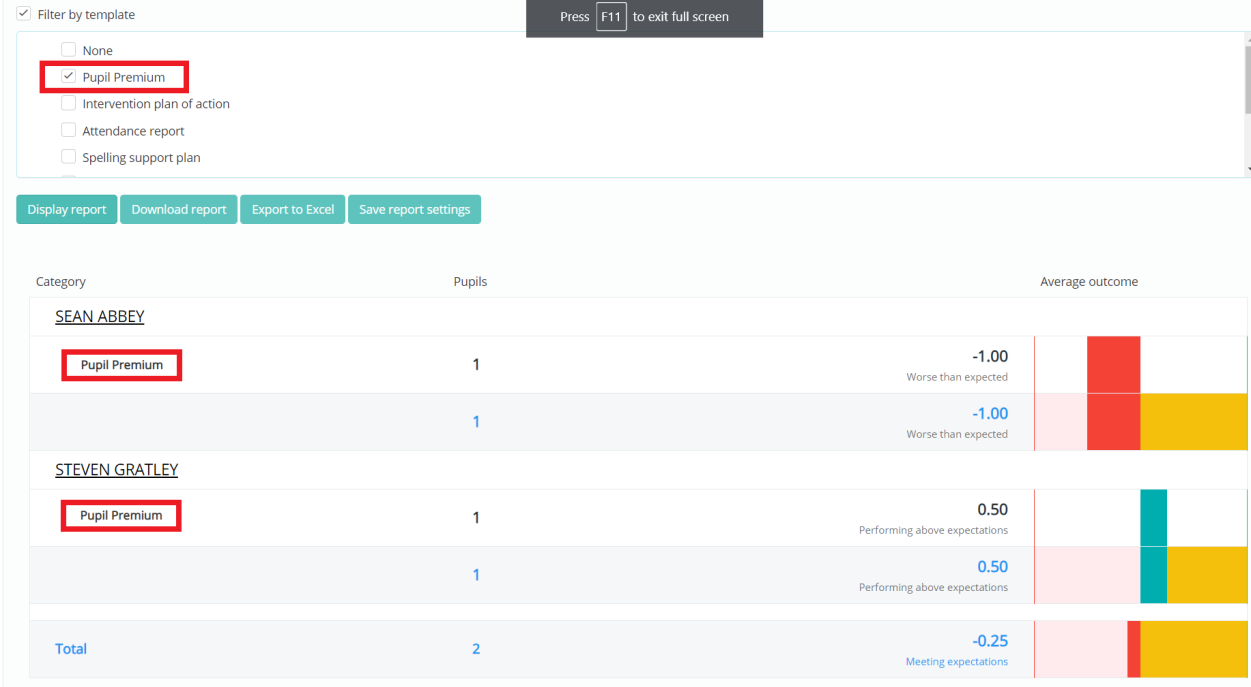
Task: Export the report to Excel
Action: 293,209
